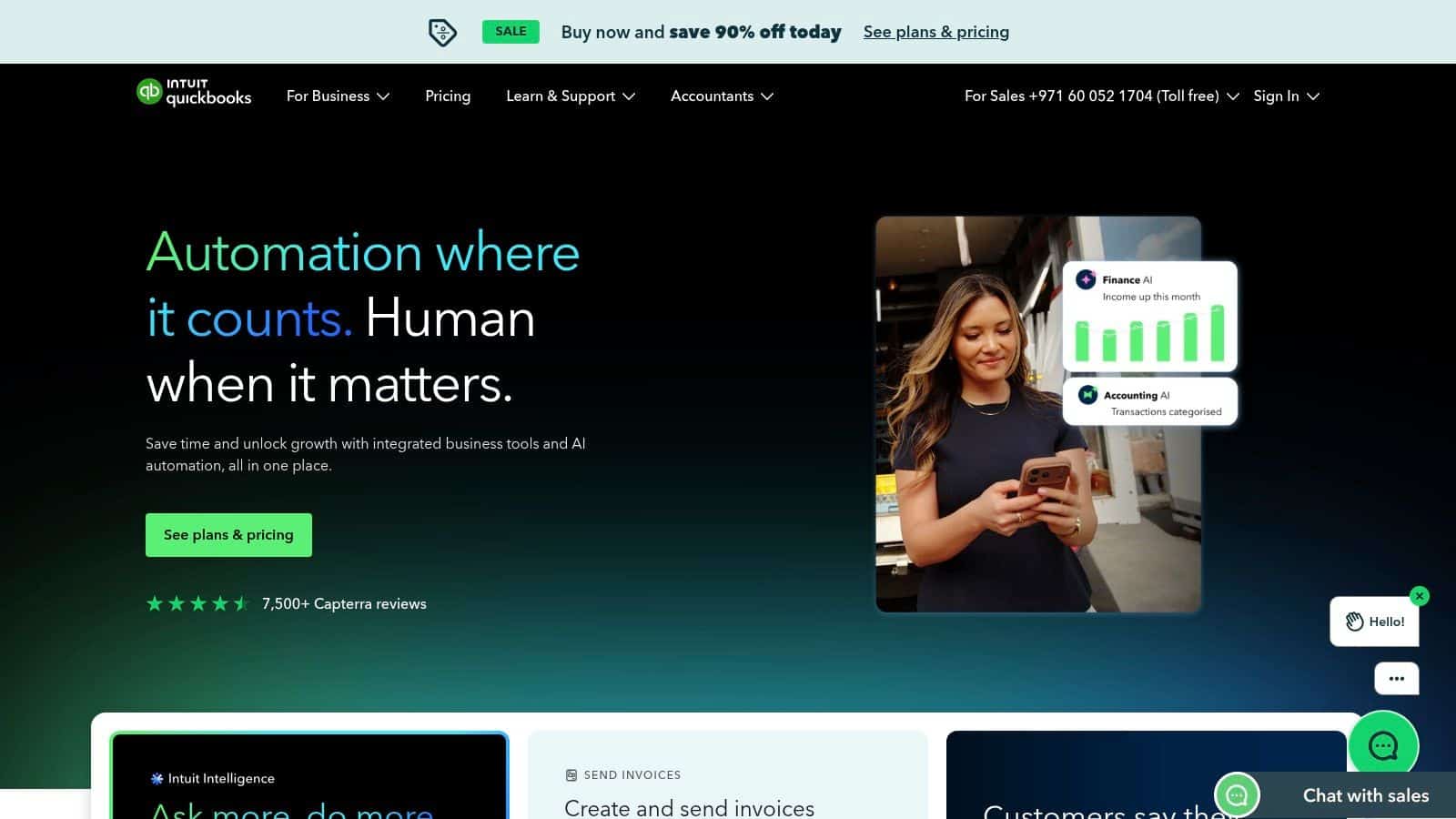Viewport: 1456px width, 819px height.
Task: Click the Send Invoices document icon
Action: click(571, 775)
